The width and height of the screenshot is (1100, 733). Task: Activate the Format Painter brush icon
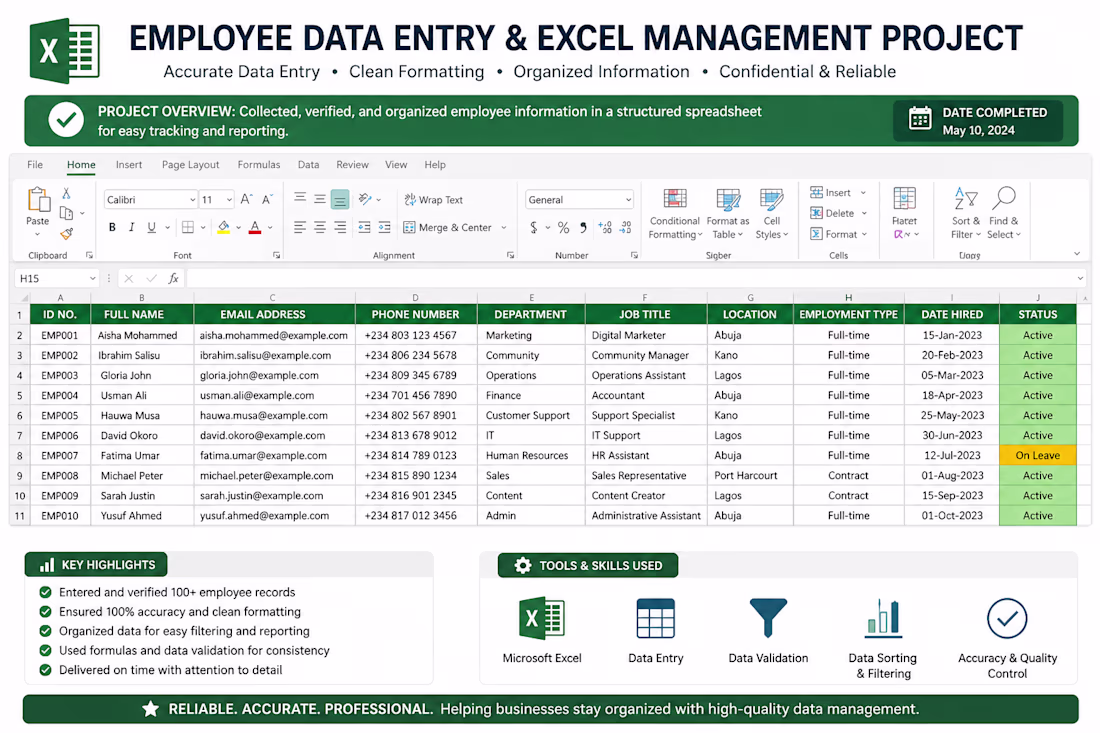[67, 233]
